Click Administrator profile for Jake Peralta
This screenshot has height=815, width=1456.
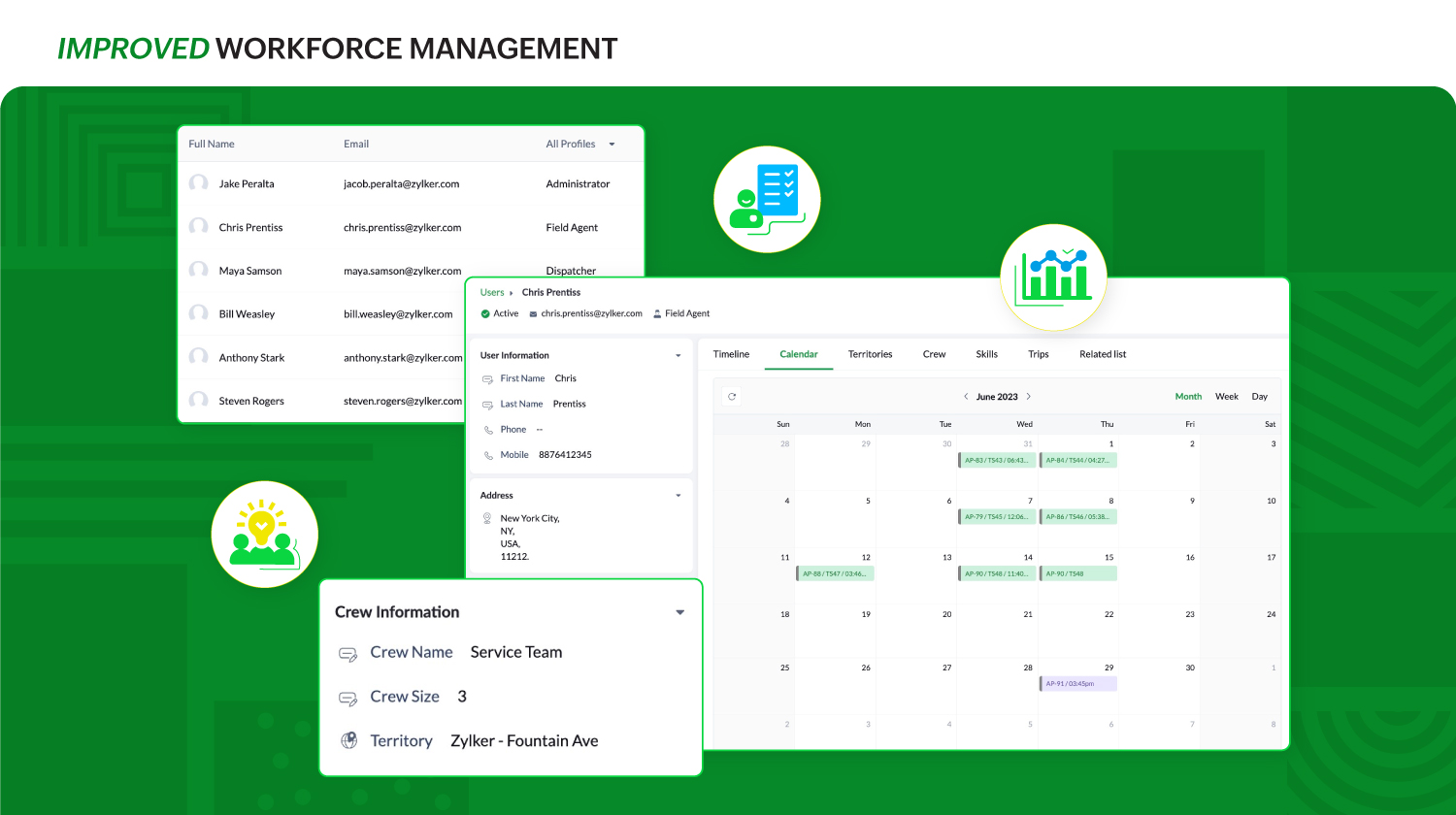click(x=578, y=183)
